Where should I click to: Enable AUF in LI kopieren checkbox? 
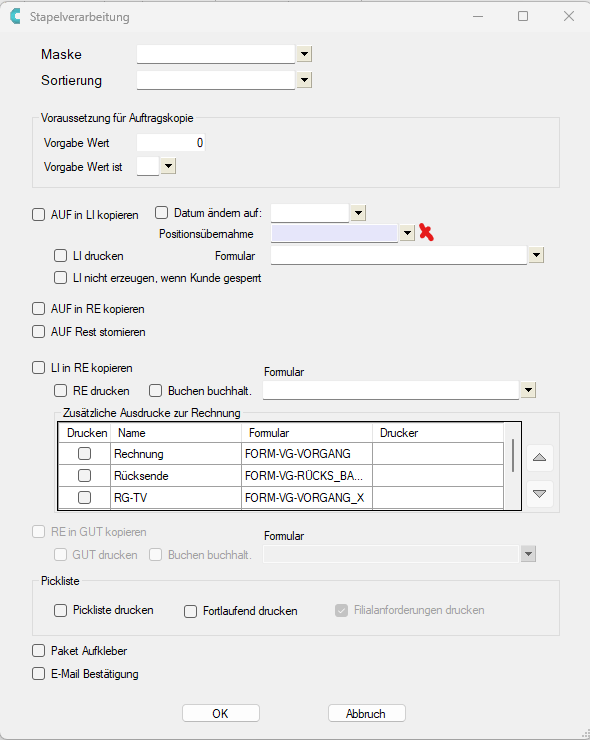click(38, 215)
